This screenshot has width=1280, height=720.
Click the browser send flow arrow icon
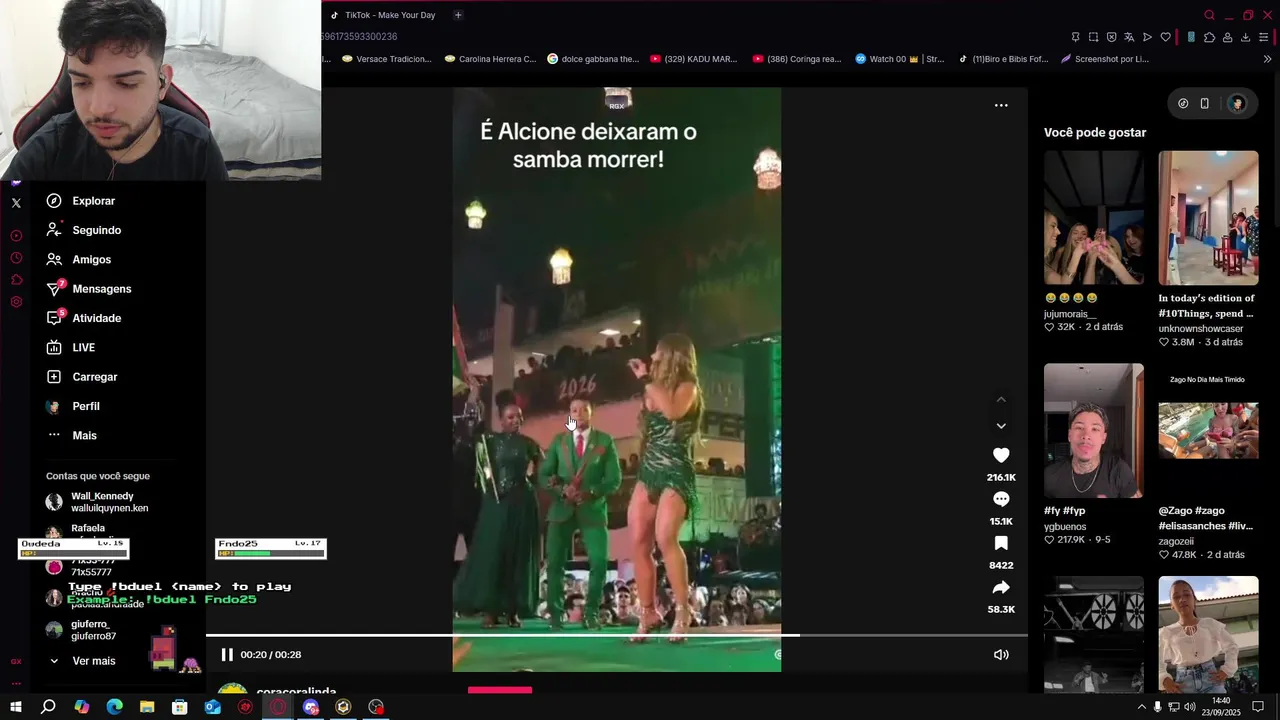point(1147,37)
